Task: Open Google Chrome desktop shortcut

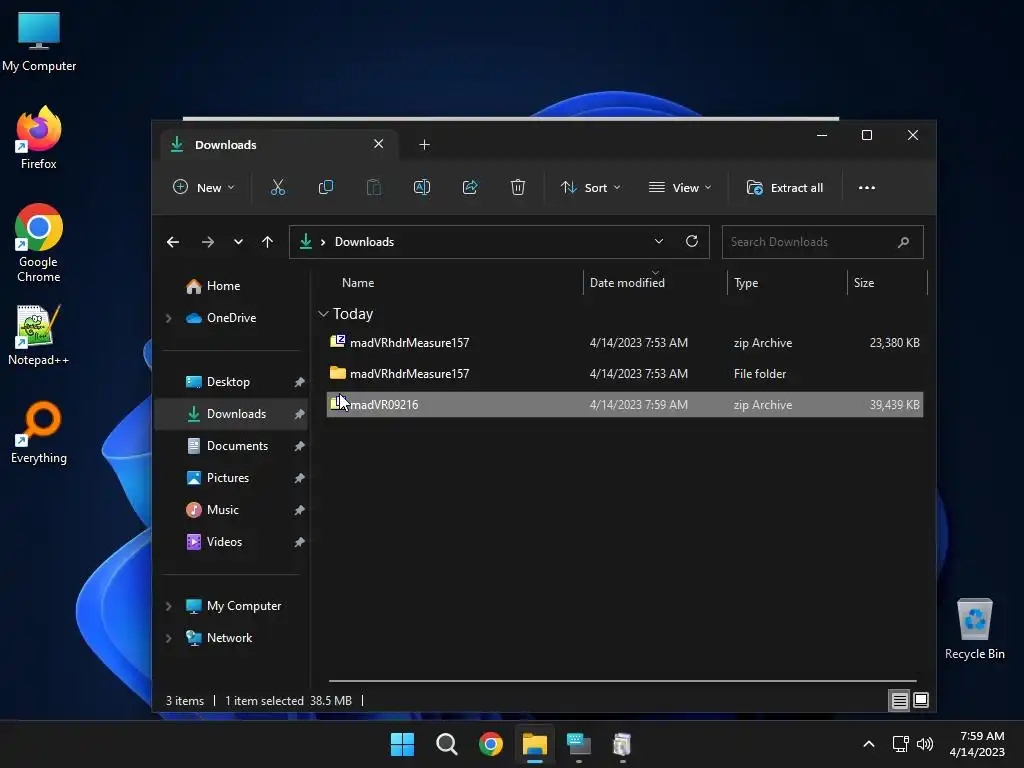Action: pyautogui.click(x=39, y=243)
